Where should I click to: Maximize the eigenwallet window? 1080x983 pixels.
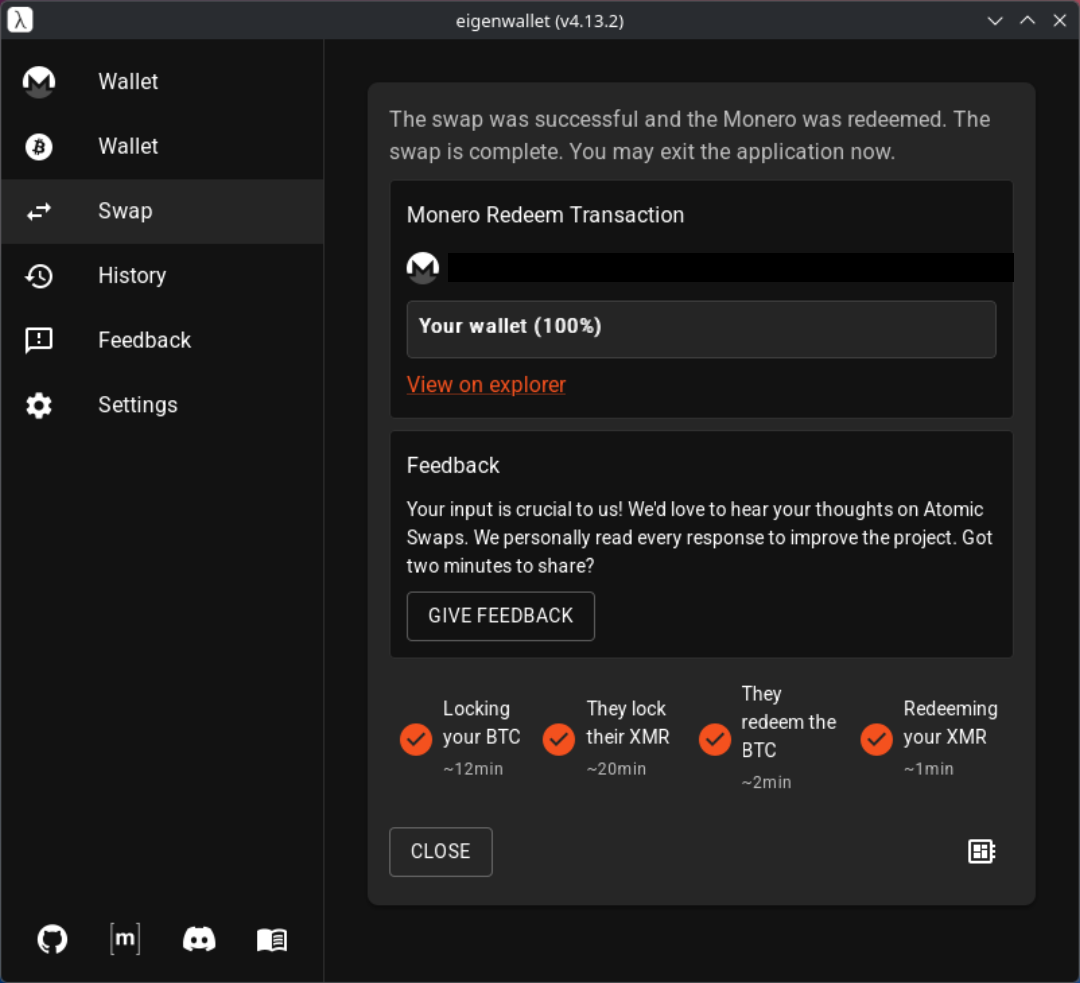coord(1028,21)
